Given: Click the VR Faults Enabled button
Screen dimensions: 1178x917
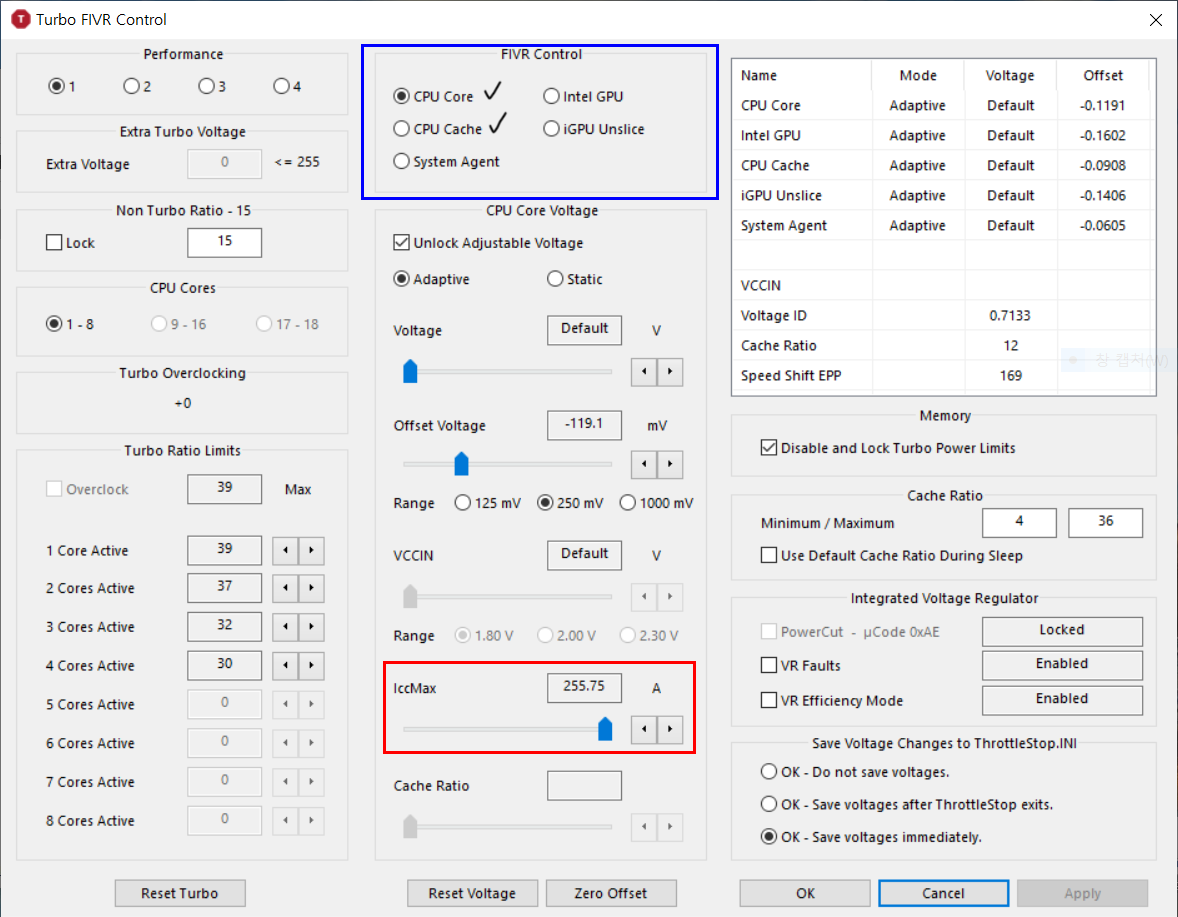Looking at the screenshot, I should [x=1062, y=664].
